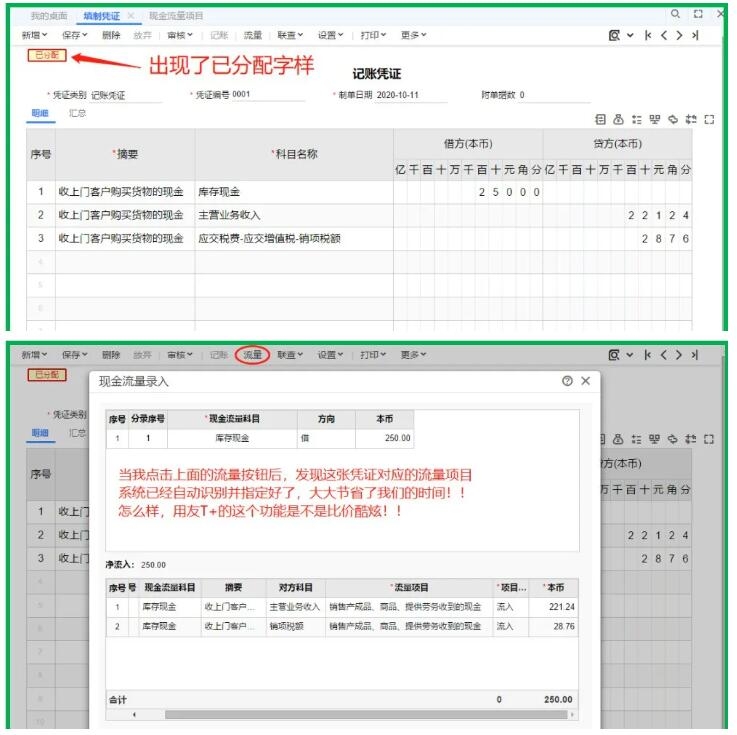Screen dimensions: 737x735
Task: Click monitor-layout icon above top voucher grid
Action: (655, 119)
